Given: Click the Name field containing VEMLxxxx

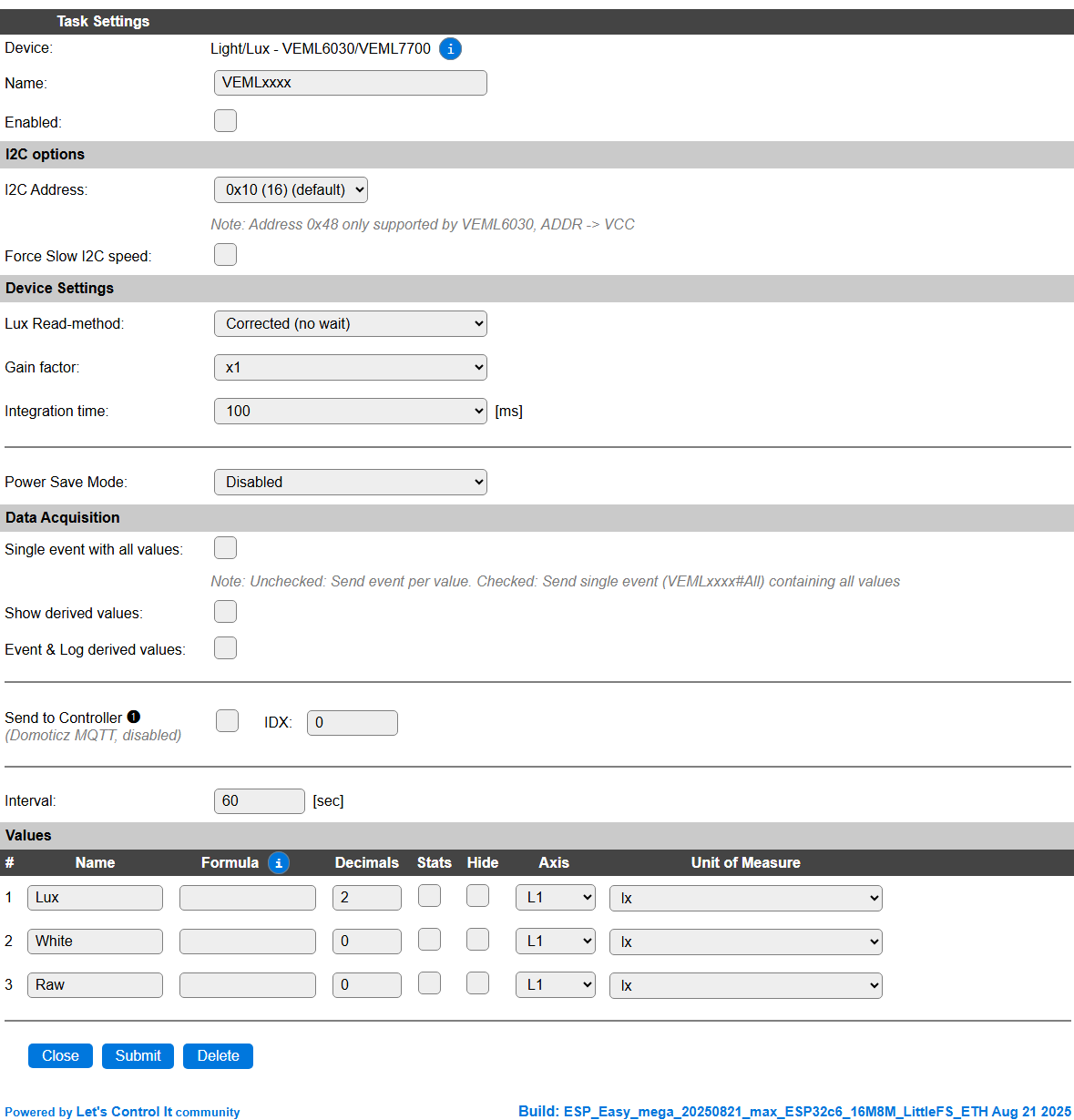Looking at the screenshot, I should tap(351, 83).
